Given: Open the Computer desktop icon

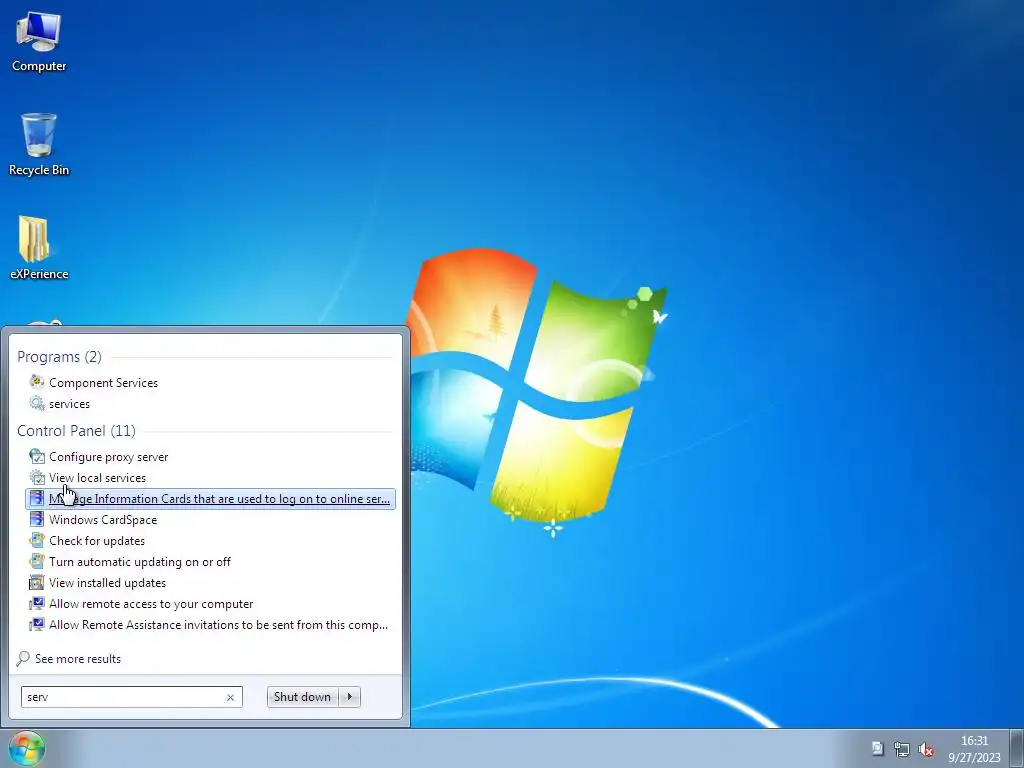Looking at the screenshot, I should click(39, 42).
